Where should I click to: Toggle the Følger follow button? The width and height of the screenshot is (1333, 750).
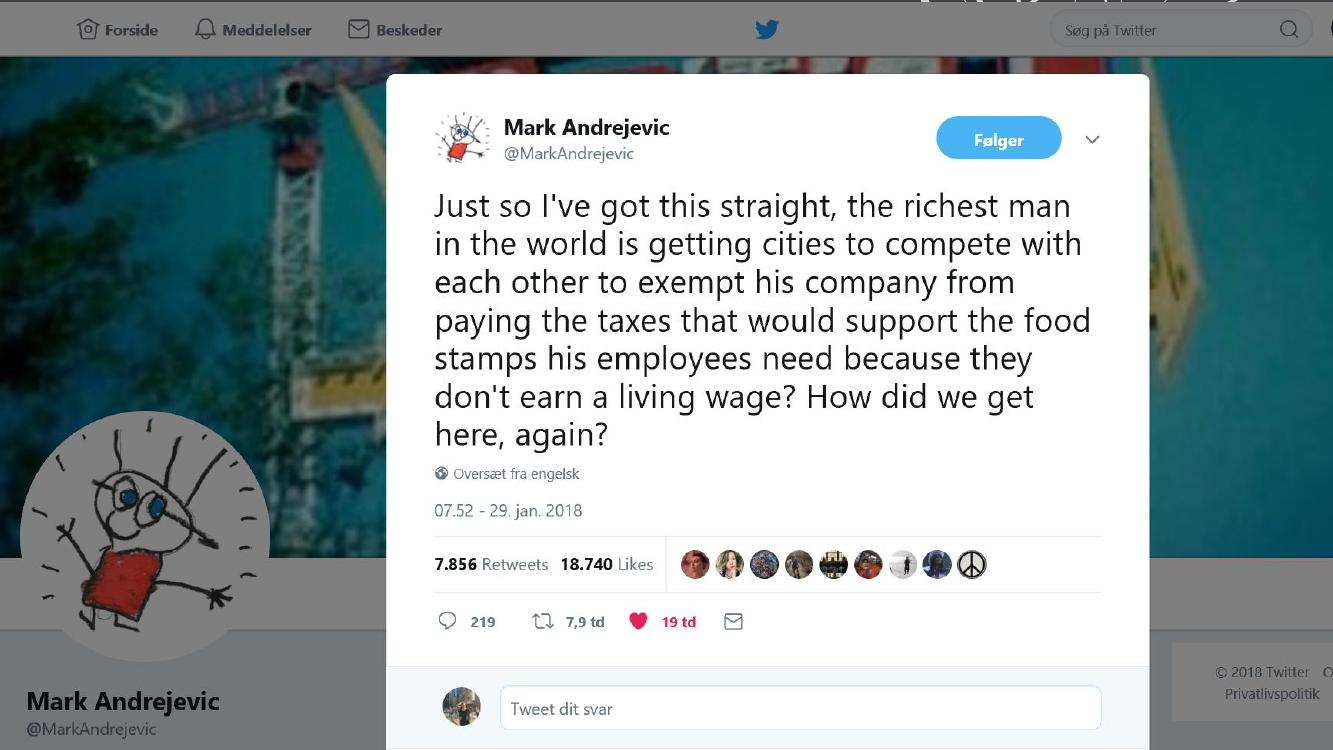[998, 139]
